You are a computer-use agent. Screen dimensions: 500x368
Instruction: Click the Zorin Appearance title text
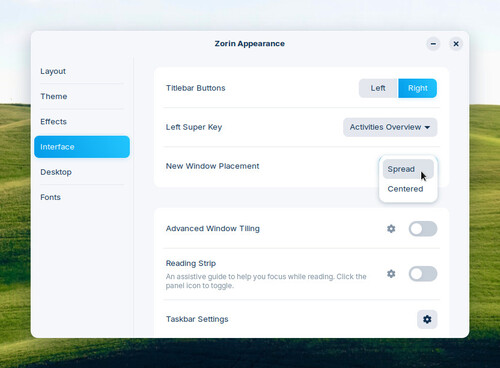[250, 44]
